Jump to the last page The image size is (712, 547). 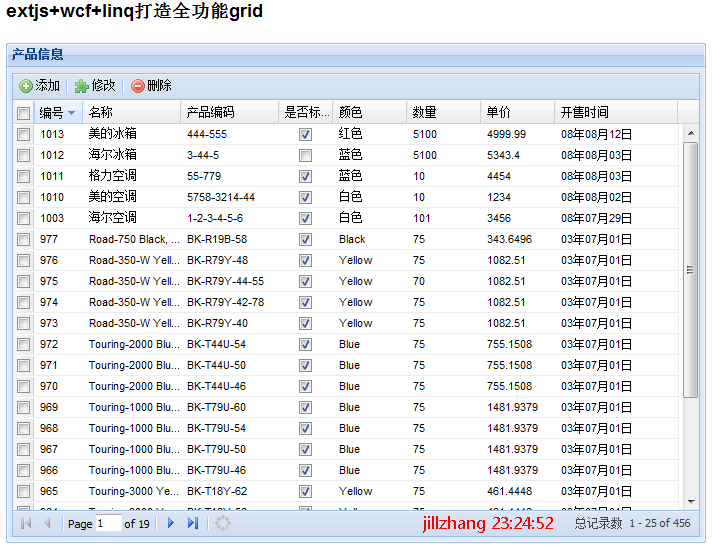[x=192, y=523]
